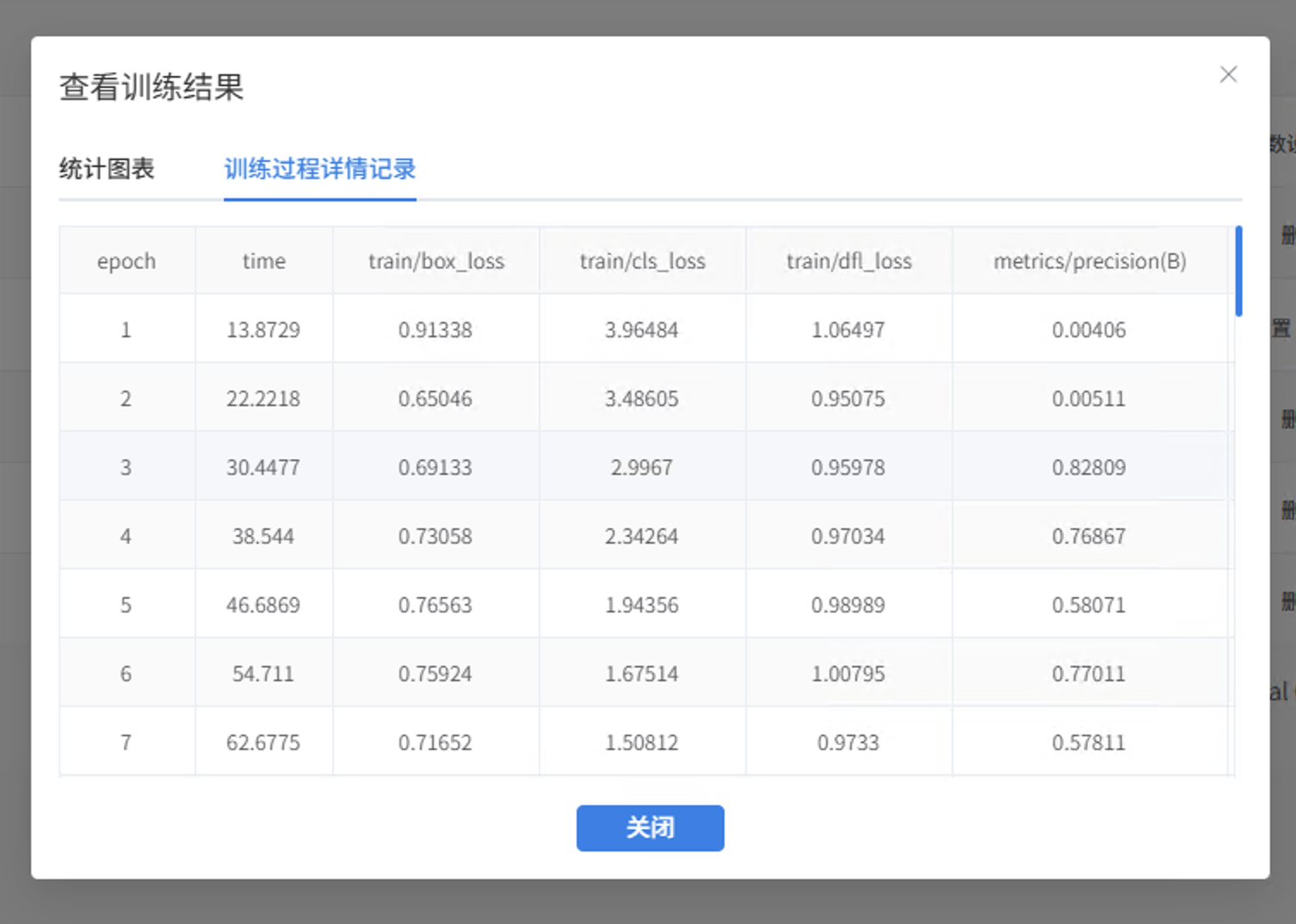Select the train/box_loss column header
Screen dimensions: 1296x924
(435, 261)
